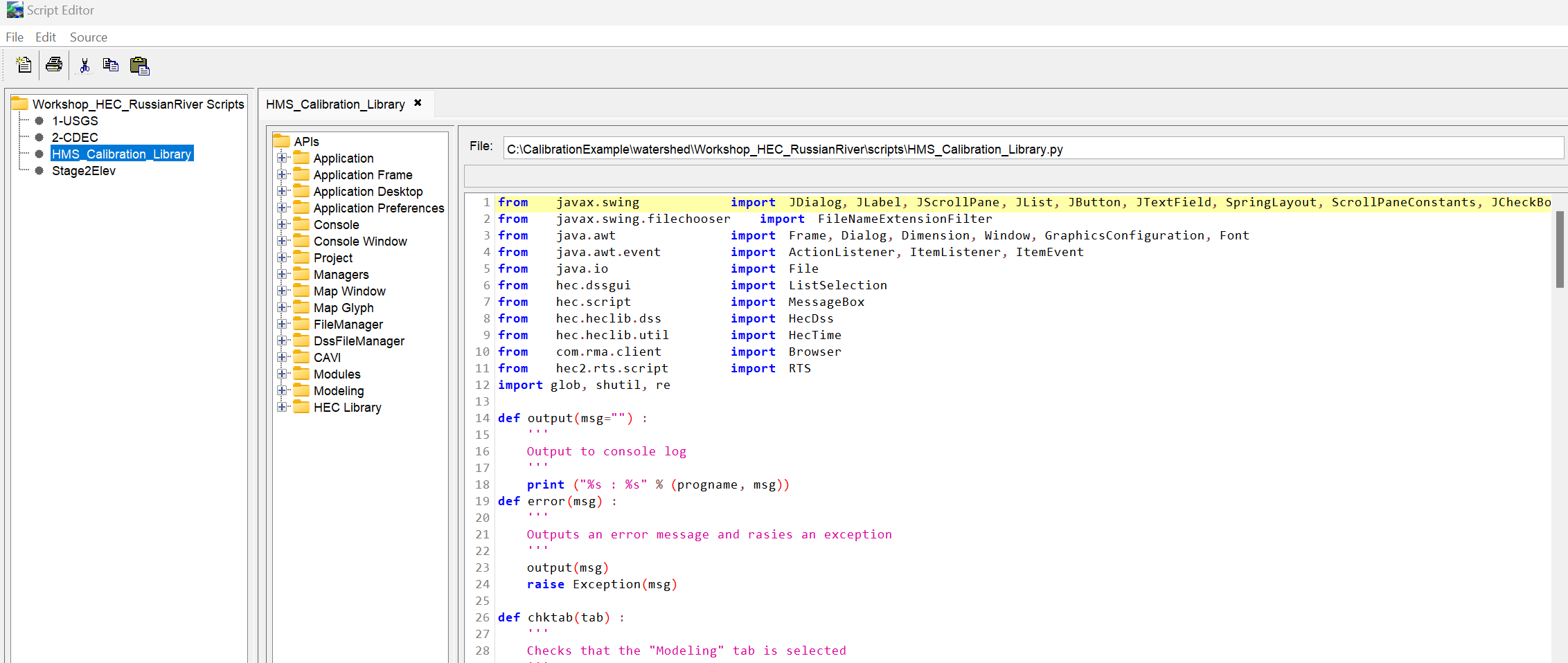Select the Stage2Elev script in the tree
The height and width of the screenshot is (663, 1568).
84,170
